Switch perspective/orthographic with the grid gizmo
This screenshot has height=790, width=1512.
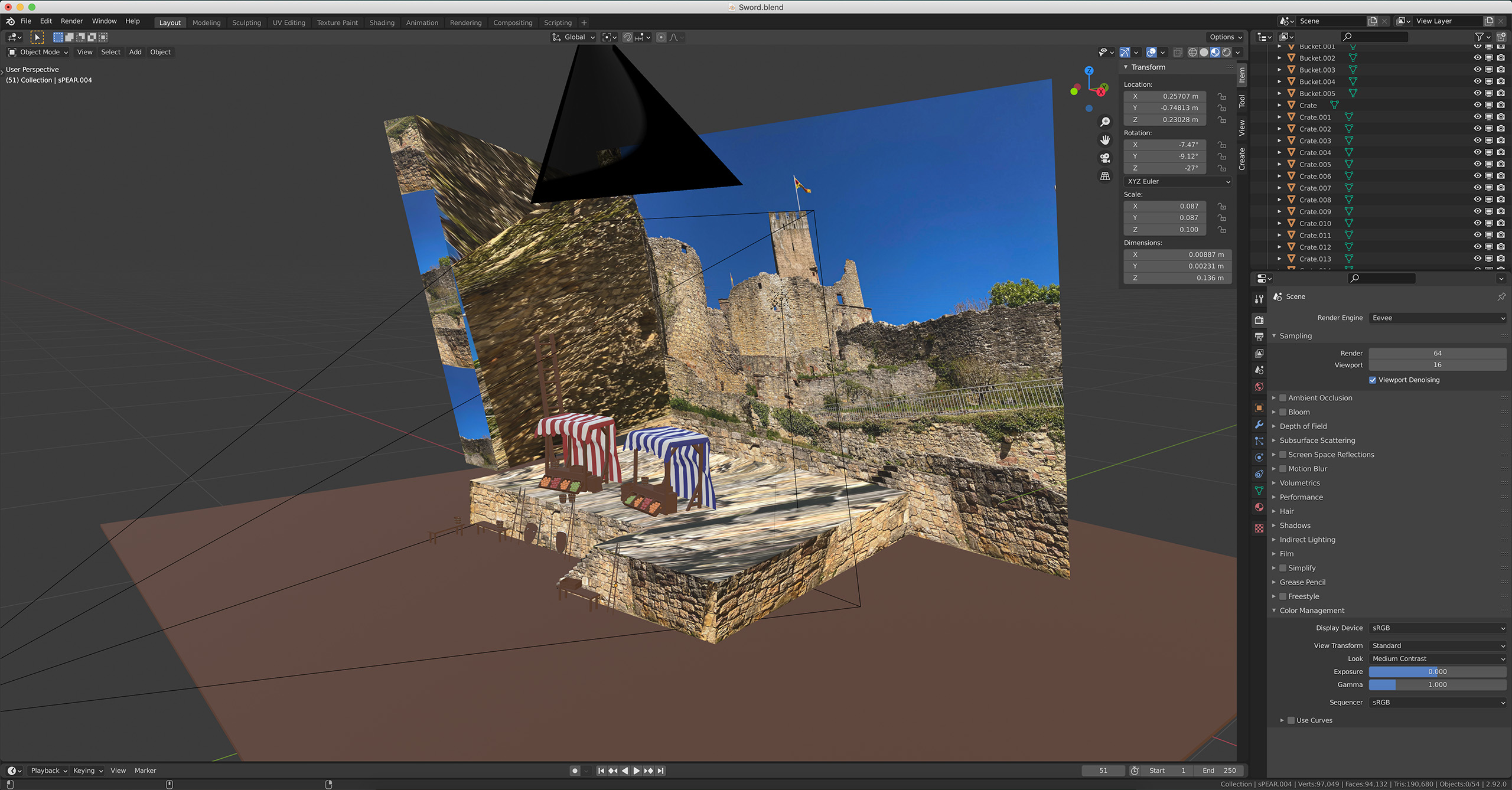[1105, 176]
